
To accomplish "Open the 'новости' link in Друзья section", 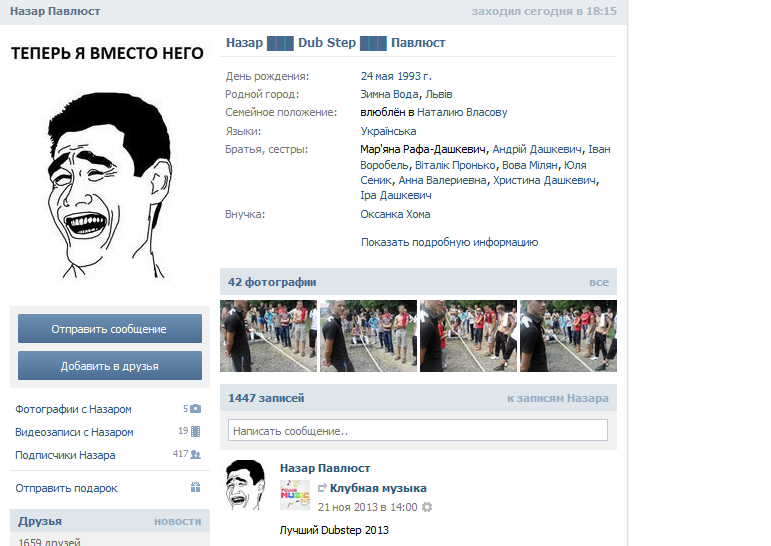I will 177,521.
